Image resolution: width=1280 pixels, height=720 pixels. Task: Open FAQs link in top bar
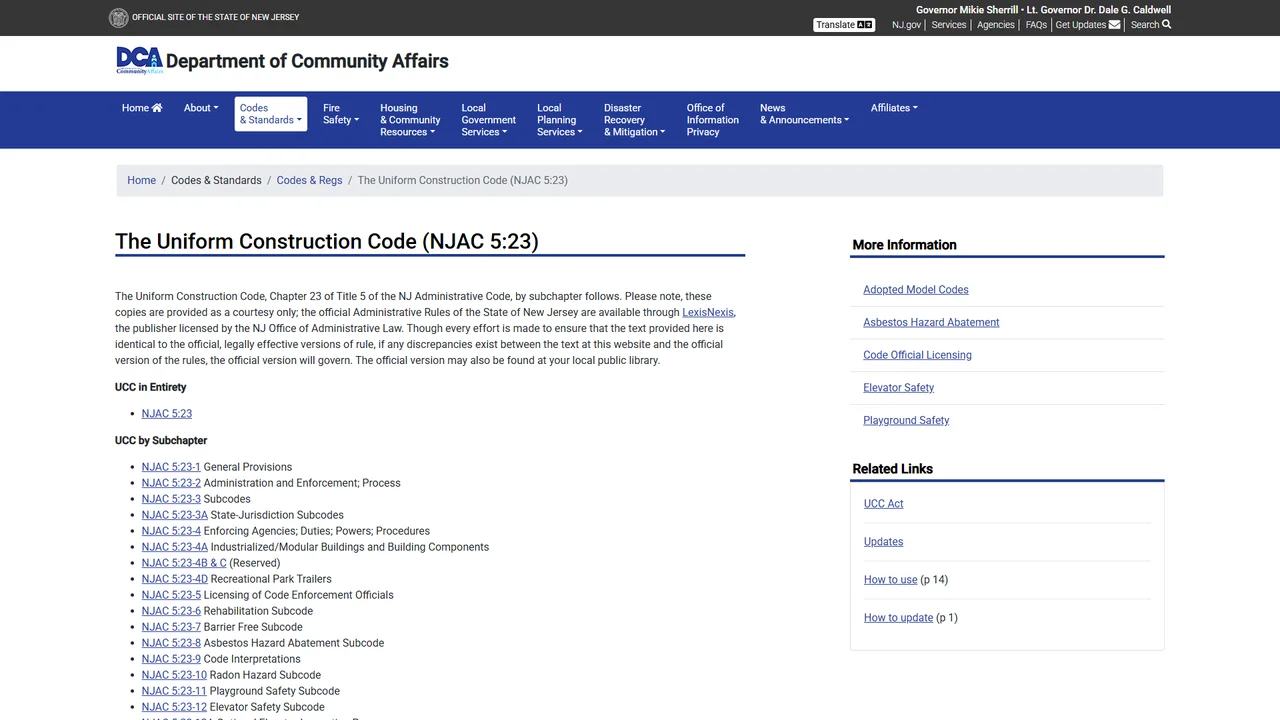pos(1036,25)
